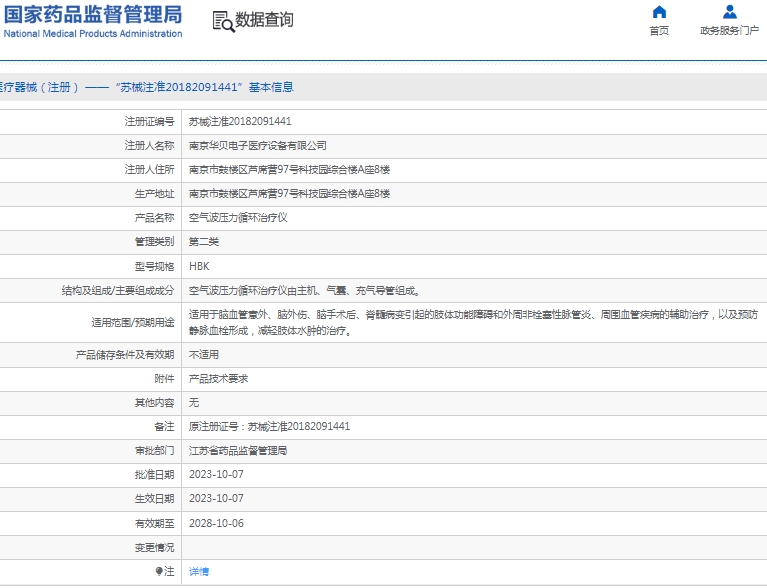Screen dimensions: 767x588
Task: Click the 适用范围 intended use paragraph
Action: (x=473, y=322)
